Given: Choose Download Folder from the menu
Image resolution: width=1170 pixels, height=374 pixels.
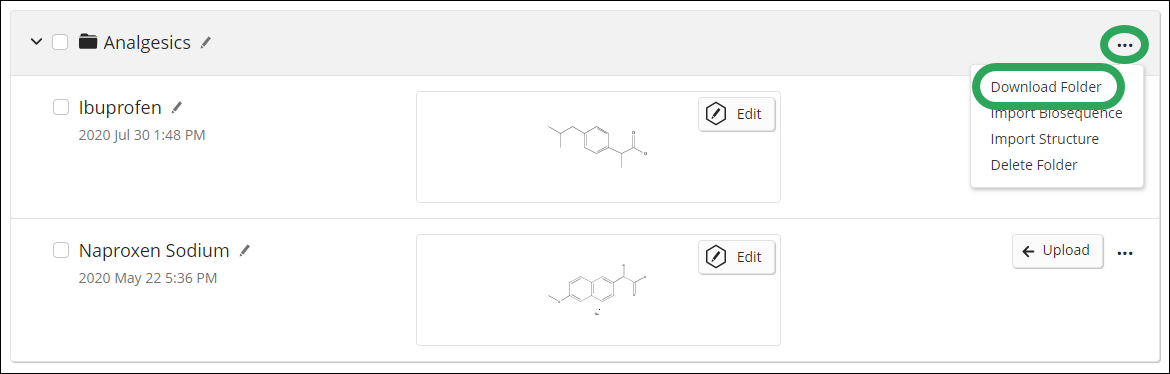Looking at the screenshot, I should (x=1045, y=87).
